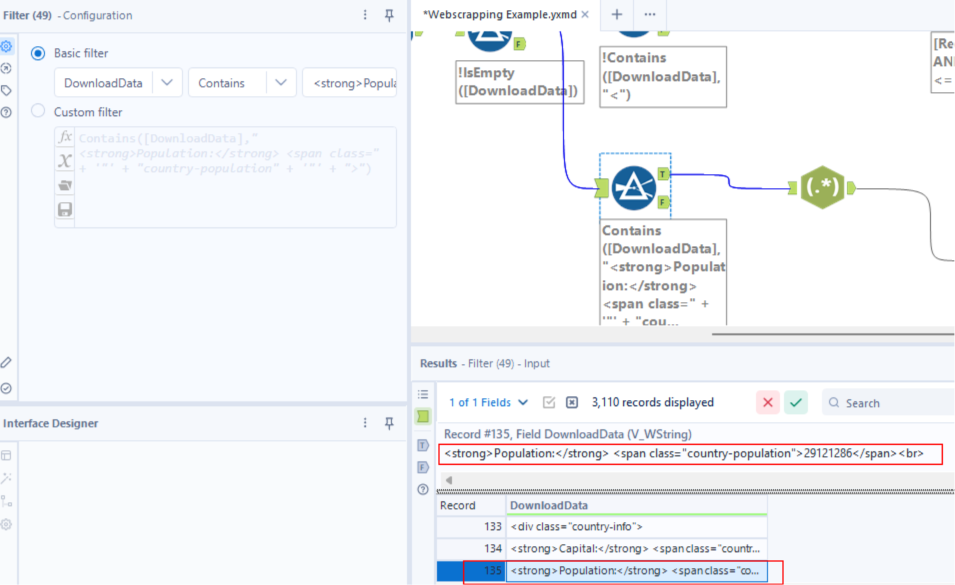Open Interface Designer options menu
The height and width of the screenshot is (585, 955).
click(x=365, y=422)
